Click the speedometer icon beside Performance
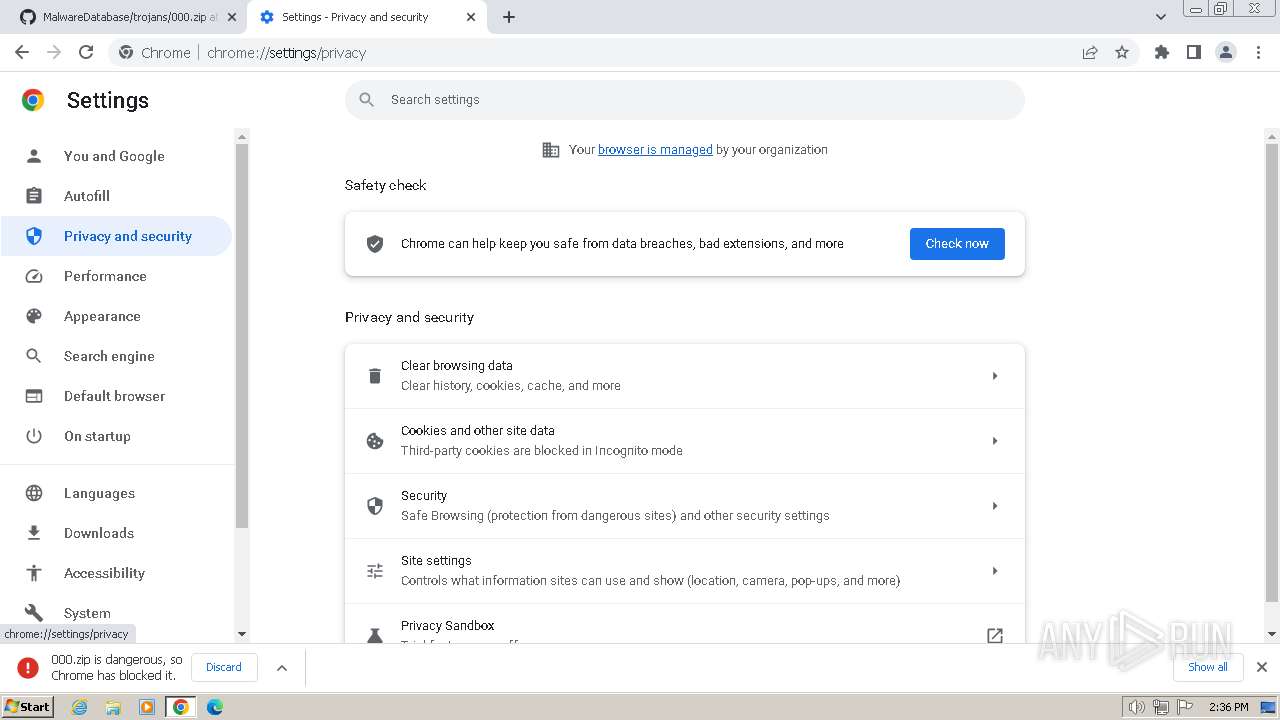This screenshot has height=720, width=1280. (34, 276)
